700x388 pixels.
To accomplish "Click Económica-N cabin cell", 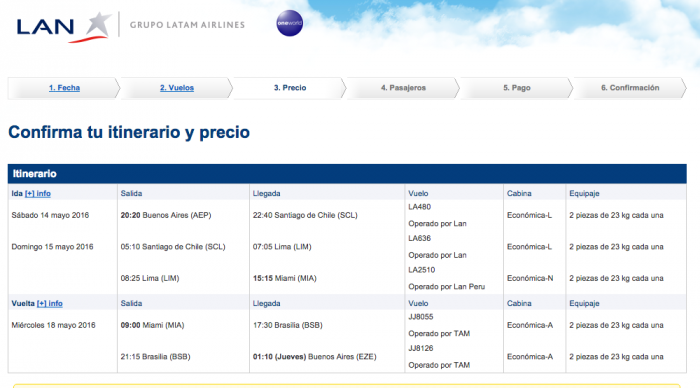I will pos(530,278).
